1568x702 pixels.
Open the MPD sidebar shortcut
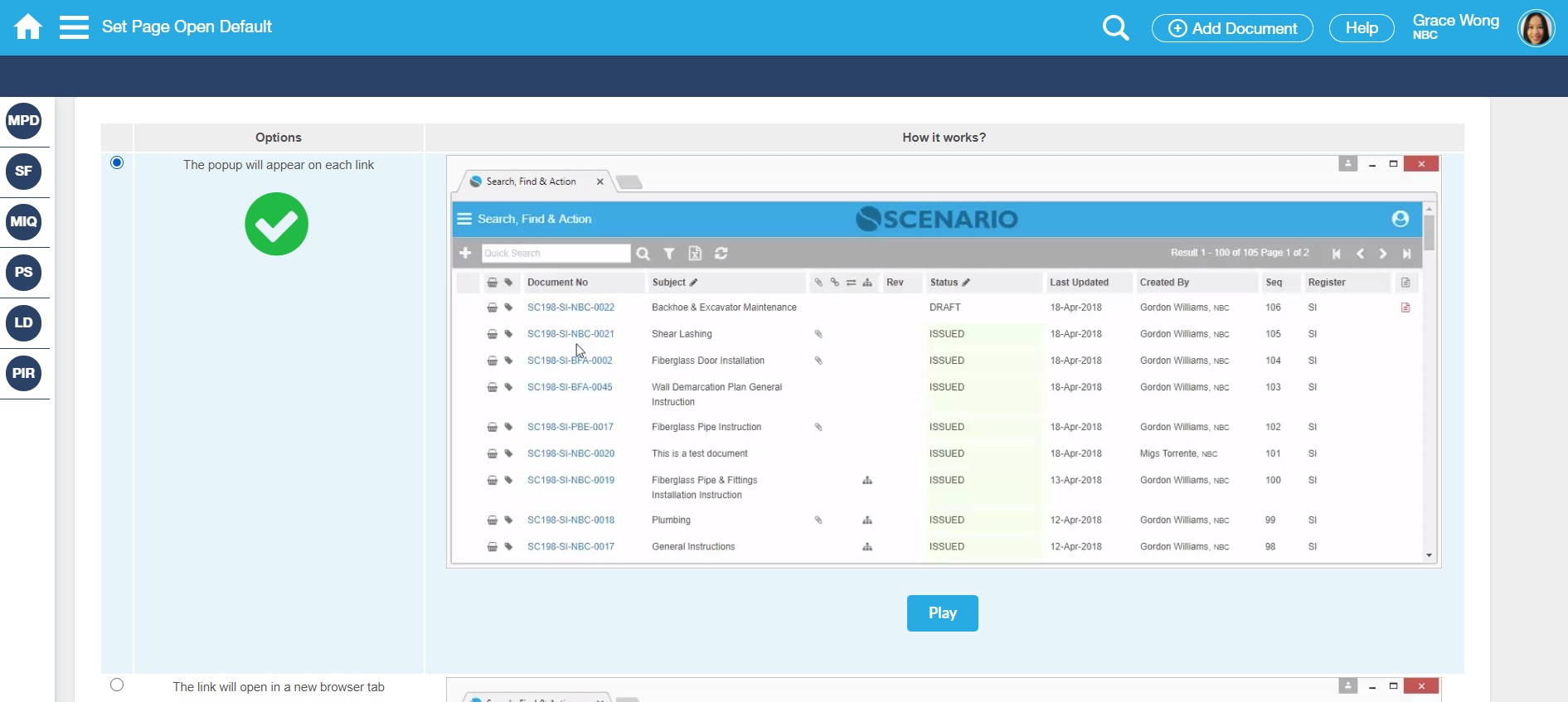tap(24, 121)
